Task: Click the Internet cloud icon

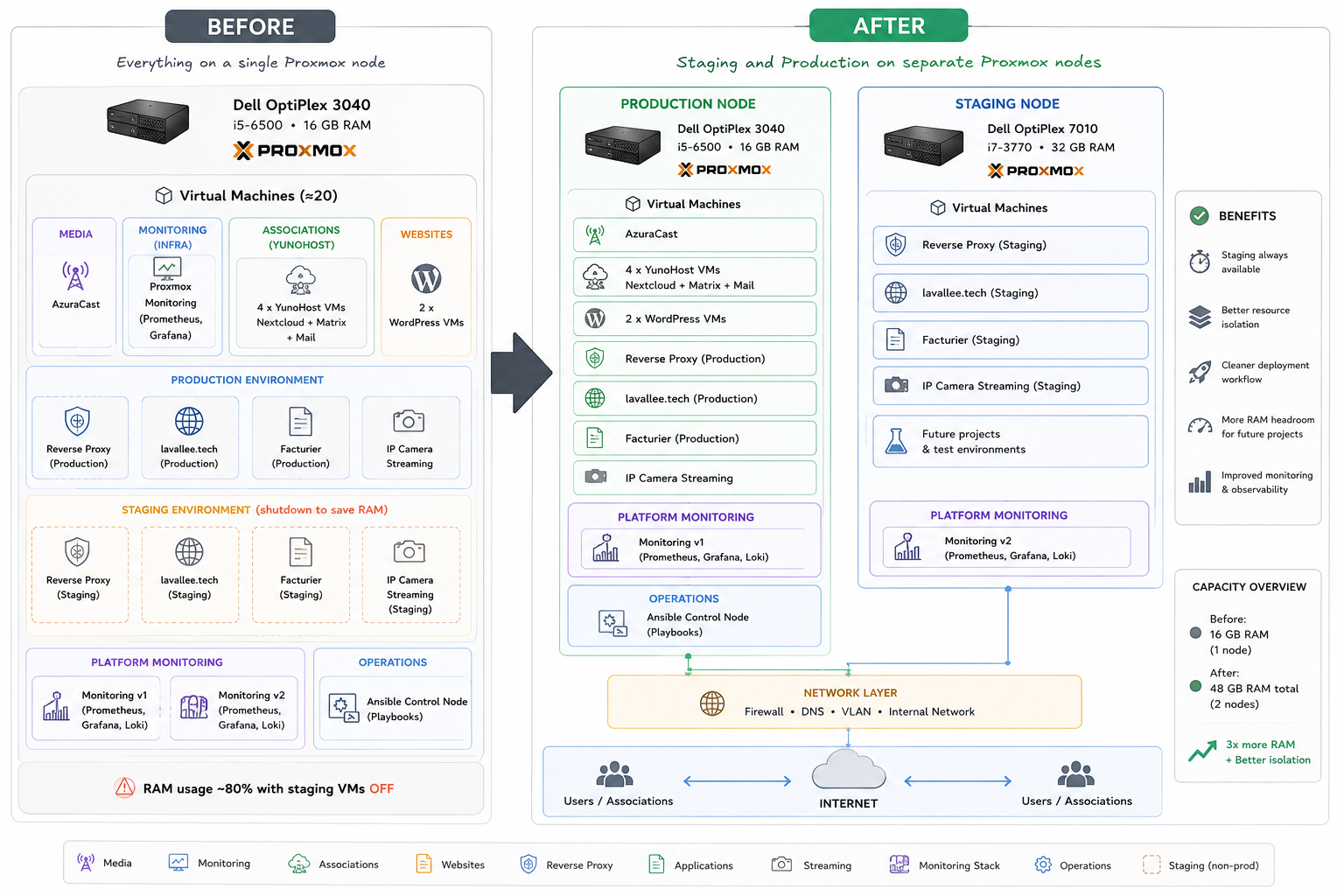Action: pyautogui.click(x=849, y=769)
